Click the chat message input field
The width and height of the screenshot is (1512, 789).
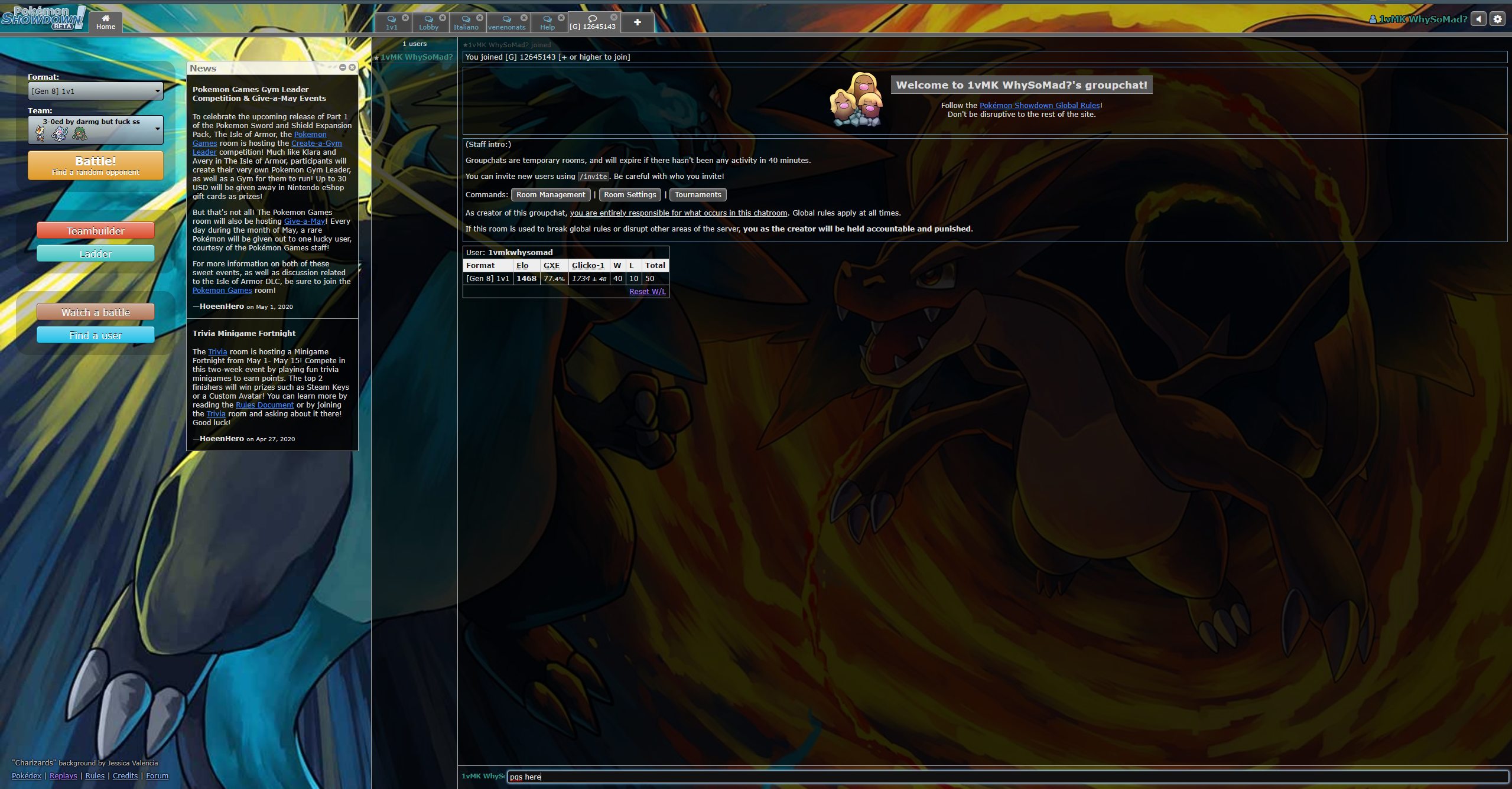pyautogui.click(x=1004, y=777)
